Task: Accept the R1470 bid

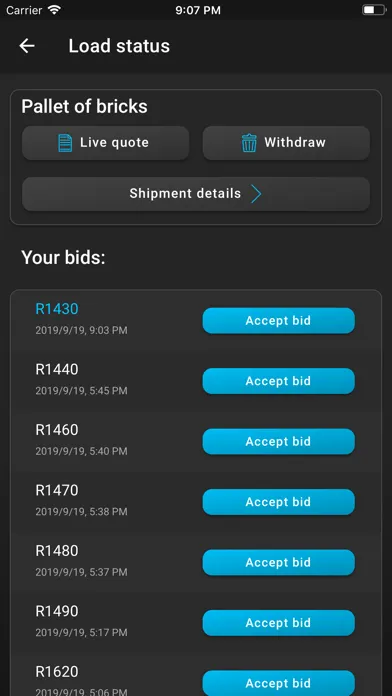Action: point(279,502)
